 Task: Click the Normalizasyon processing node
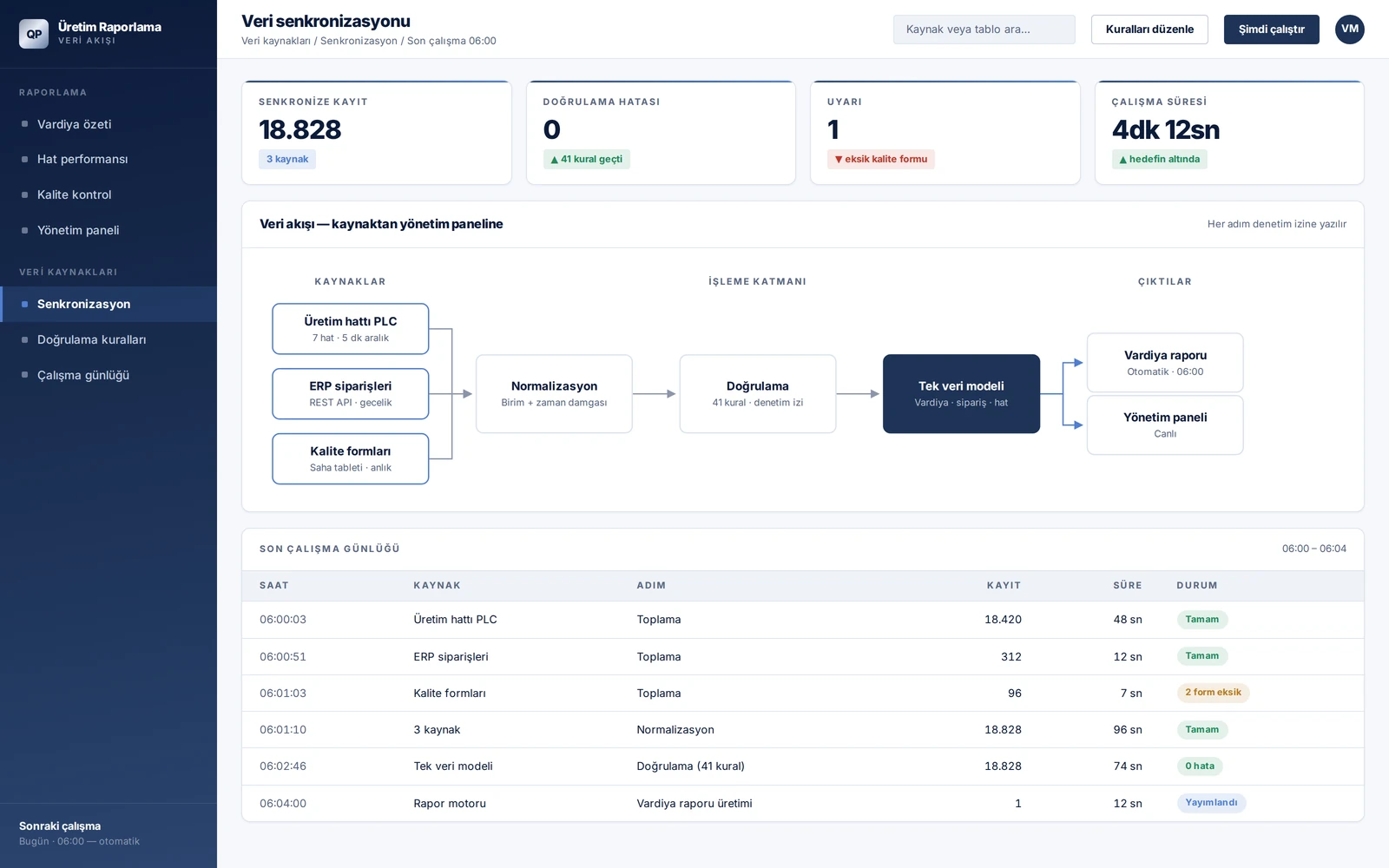pos(554,394)
